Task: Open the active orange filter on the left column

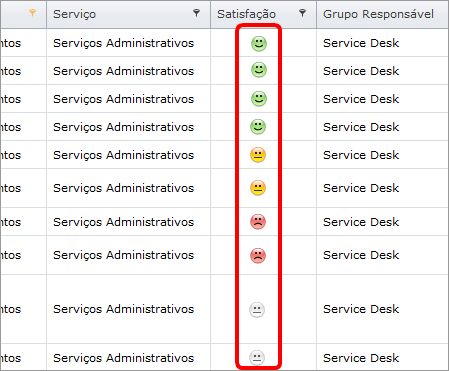Action: (x=32, y=13)
